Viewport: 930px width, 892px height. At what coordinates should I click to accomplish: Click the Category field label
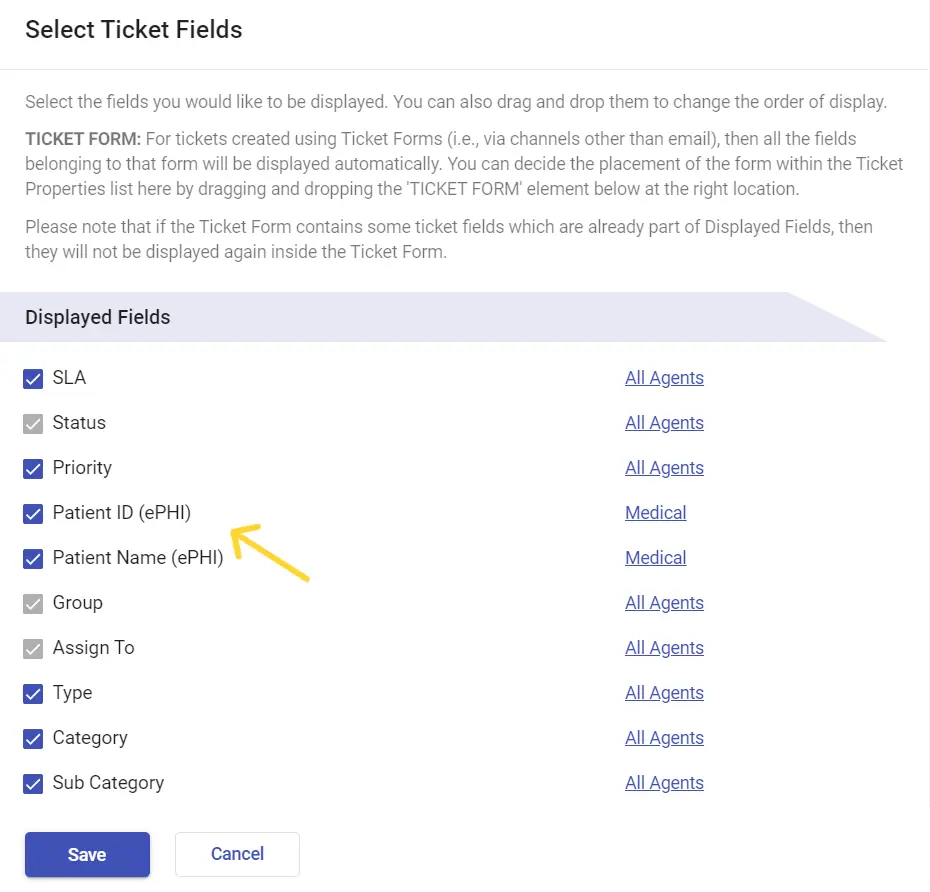pyautogui.click(x=90, y=738)
